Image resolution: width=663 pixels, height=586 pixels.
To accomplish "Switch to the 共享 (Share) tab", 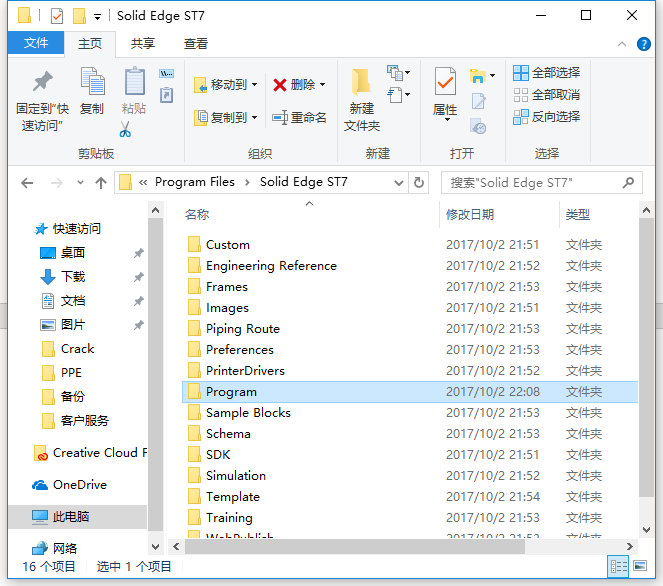I will 142,44.
